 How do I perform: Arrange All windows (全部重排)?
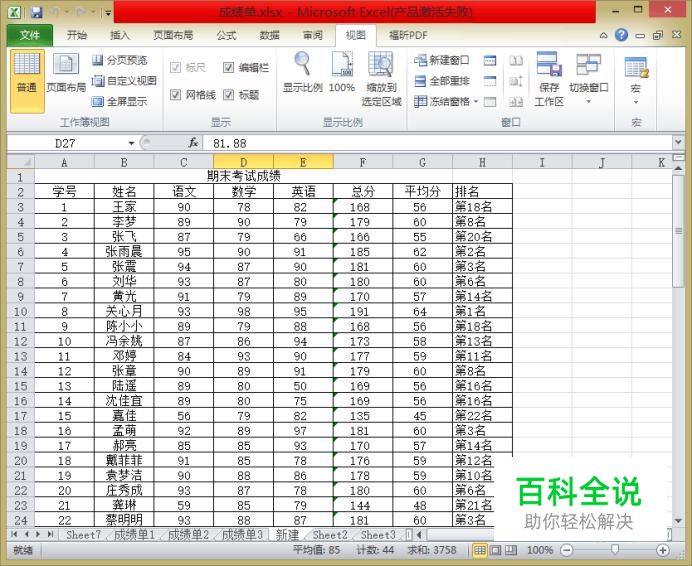441,81
